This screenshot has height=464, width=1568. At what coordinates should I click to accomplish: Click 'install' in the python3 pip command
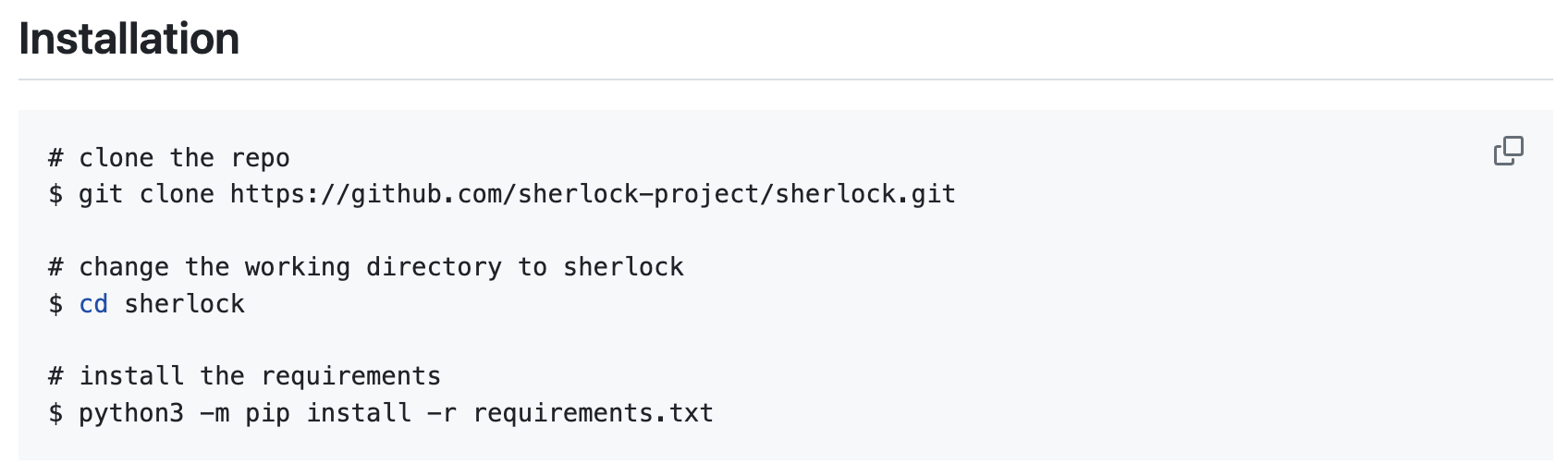359,412
